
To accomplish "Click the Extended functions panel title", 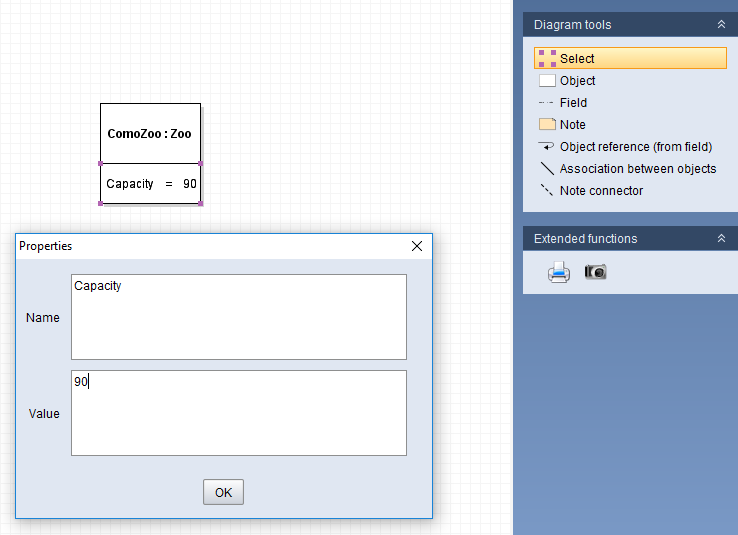I will (x=585, y=239).
